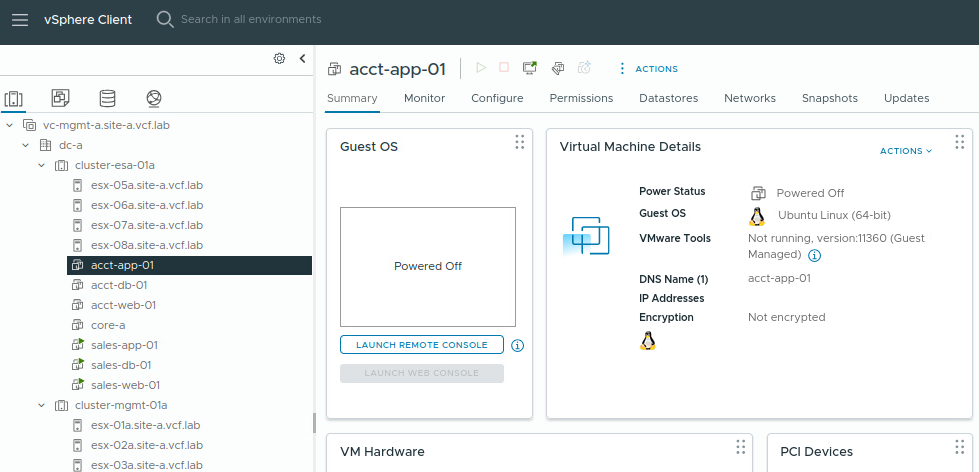Click the Edit Settings icon for acct-app-01

558,68
